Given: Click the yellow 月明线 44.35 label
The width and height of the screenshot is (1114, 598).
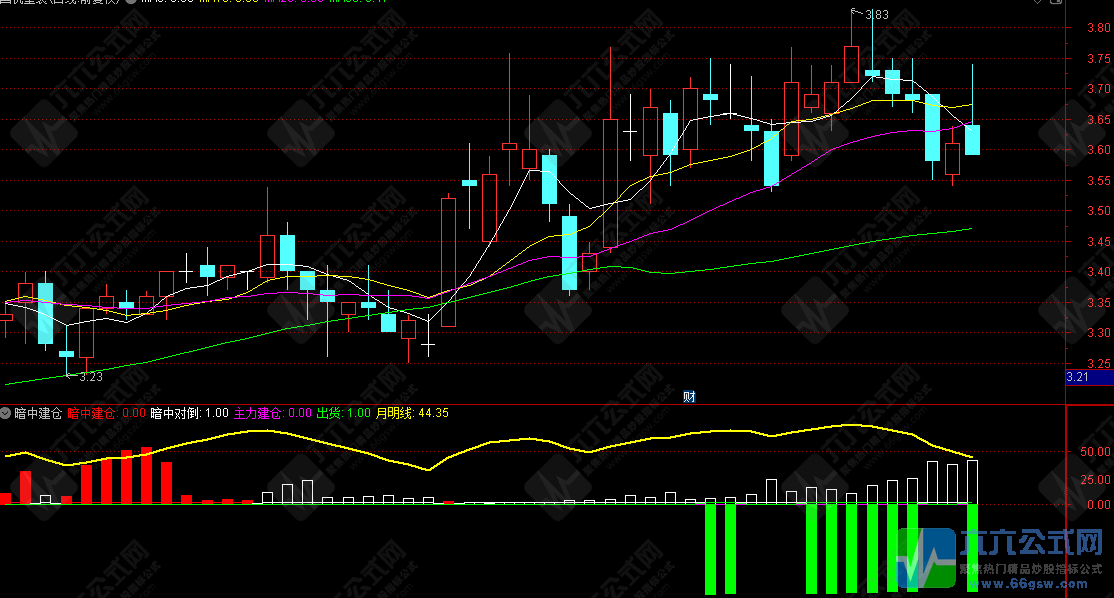Looking at the screenshot, I should 412,413.
